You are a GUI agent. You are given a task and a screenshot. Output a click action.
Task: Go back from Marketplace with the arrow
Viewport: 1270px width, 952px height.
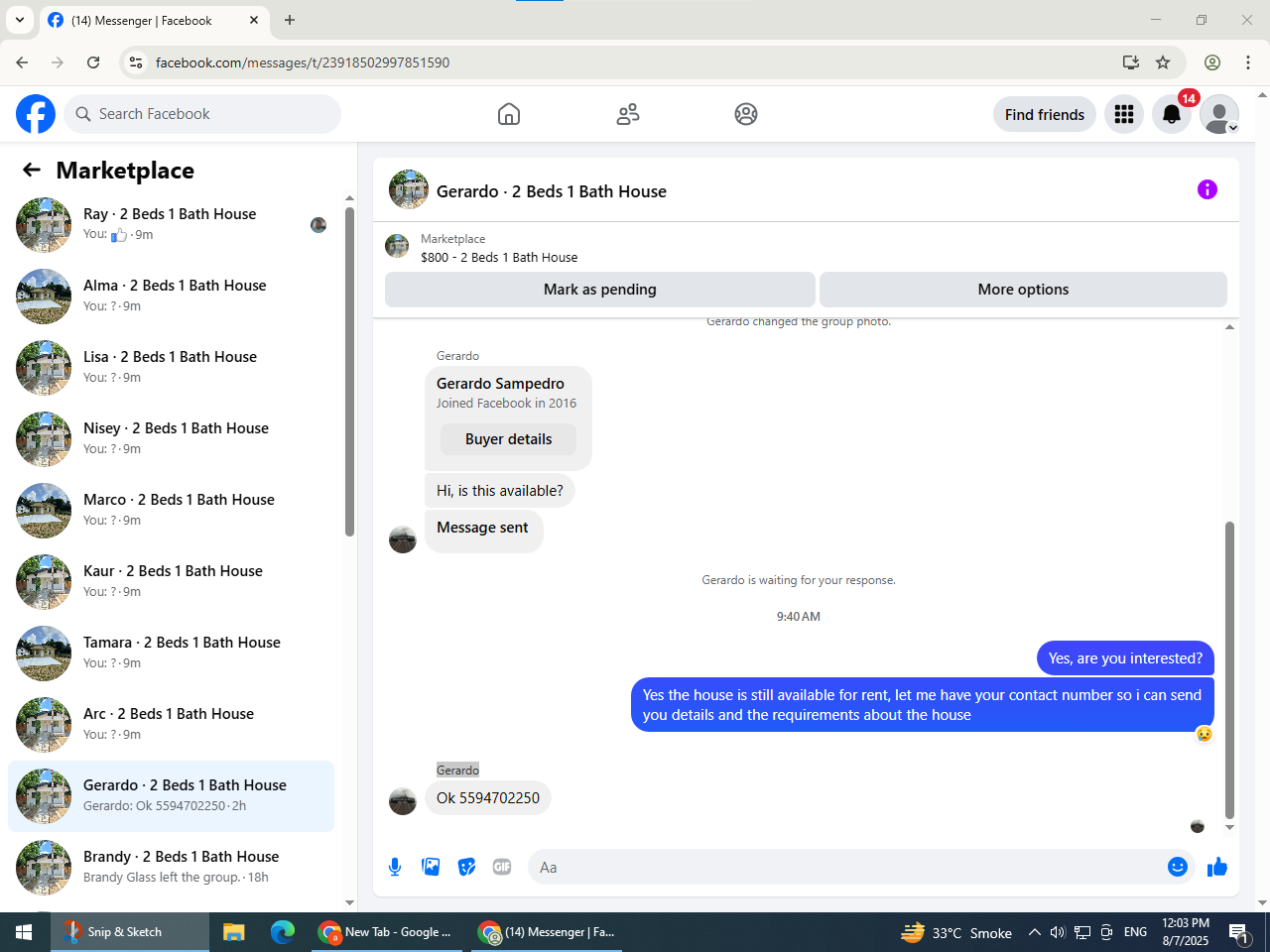click(x=32, y=170)
